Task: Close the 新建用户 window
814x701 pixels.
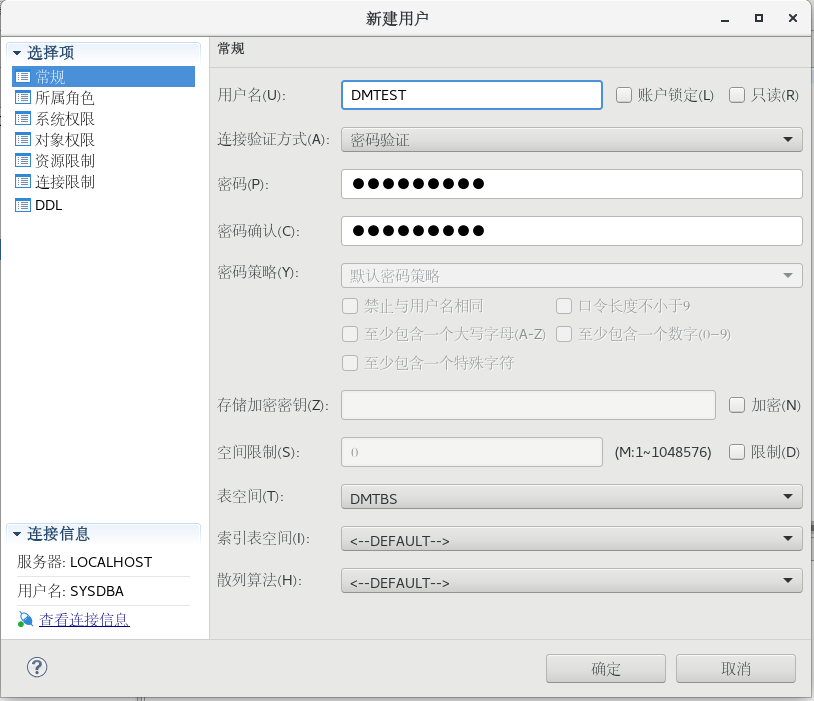Action: (x=793, y=18)
